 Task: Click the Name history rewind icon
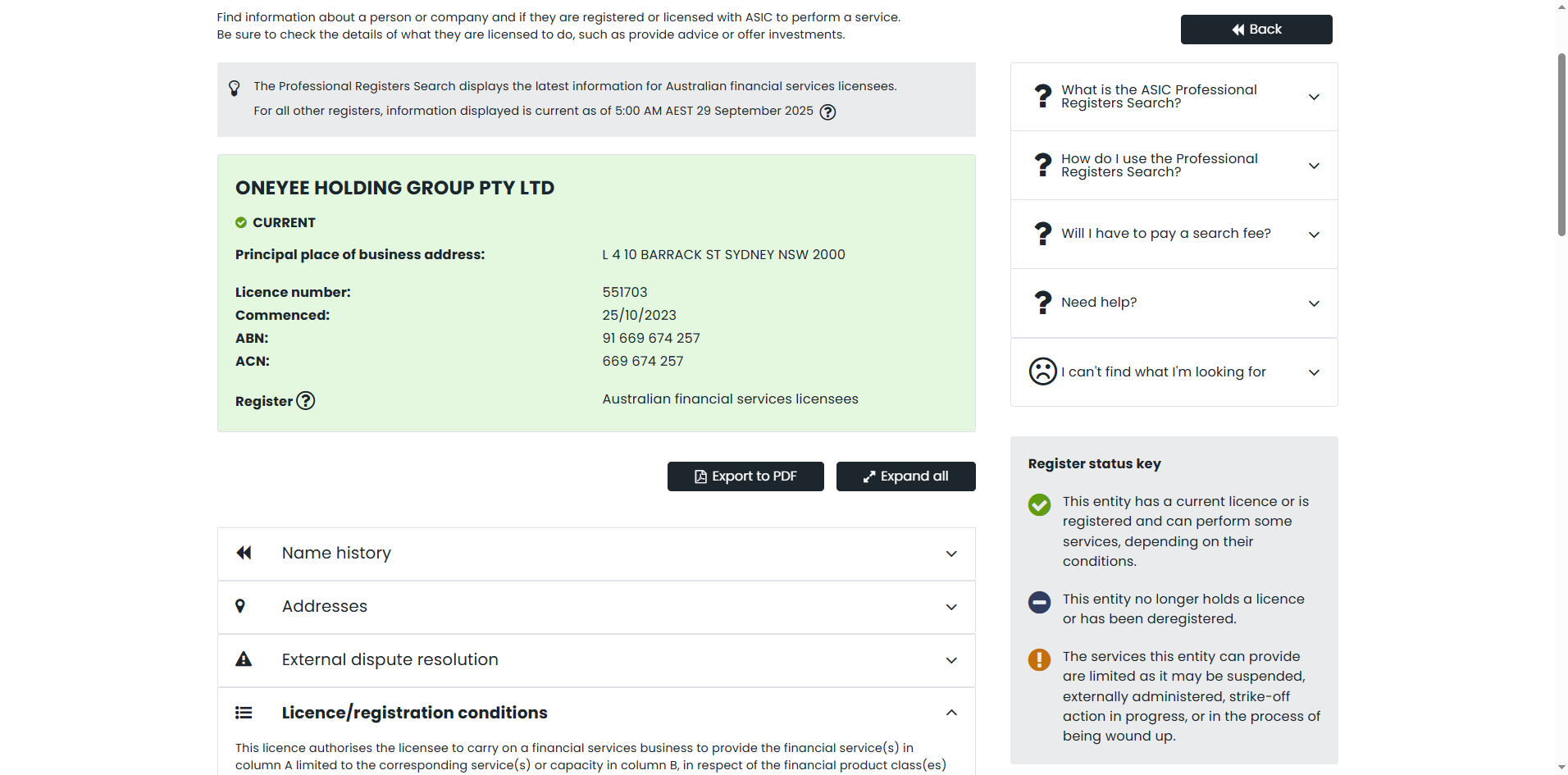pos(244,553)
